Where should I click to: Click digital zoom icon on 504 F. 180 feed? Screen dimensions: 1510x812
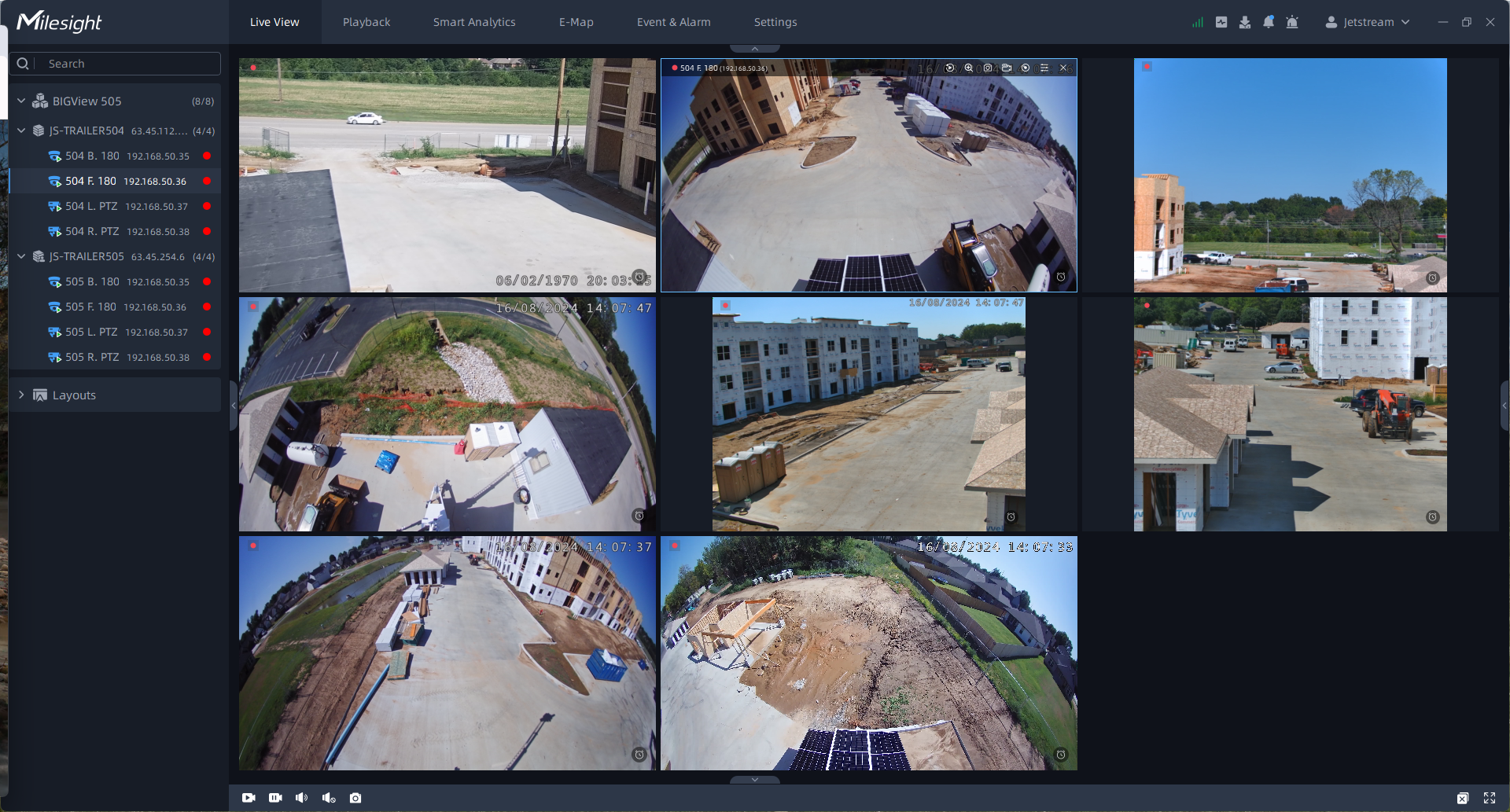pos(969,68)
